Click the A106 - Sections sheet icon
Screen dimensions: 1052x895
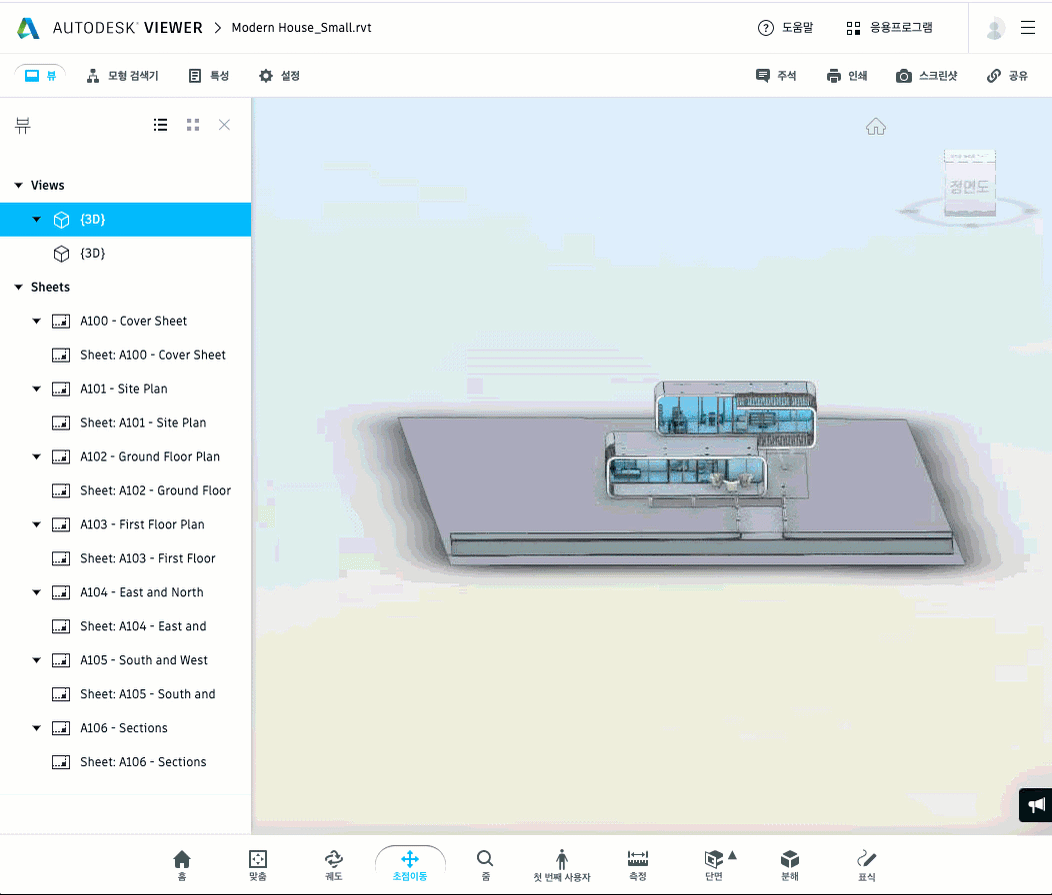pos(61,728)
